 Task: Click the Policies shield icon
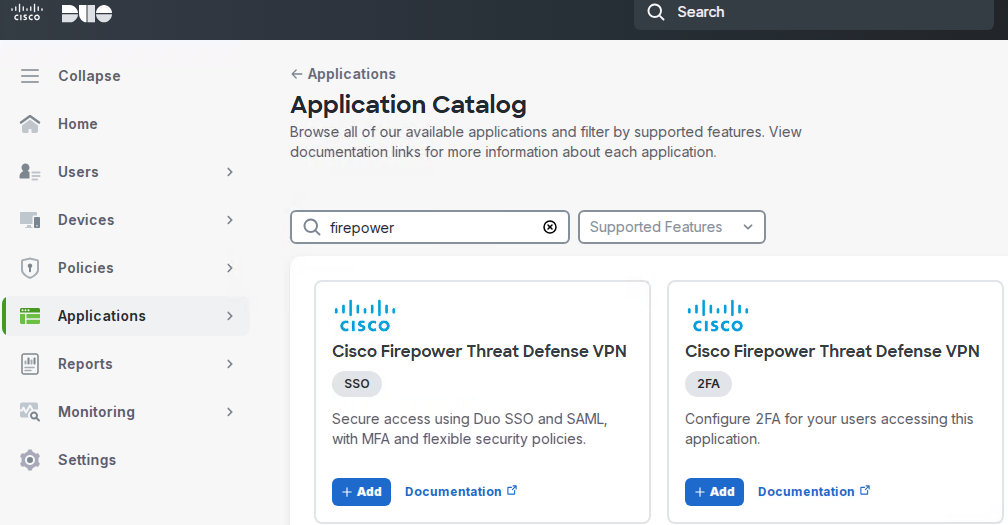click(30, 268)
